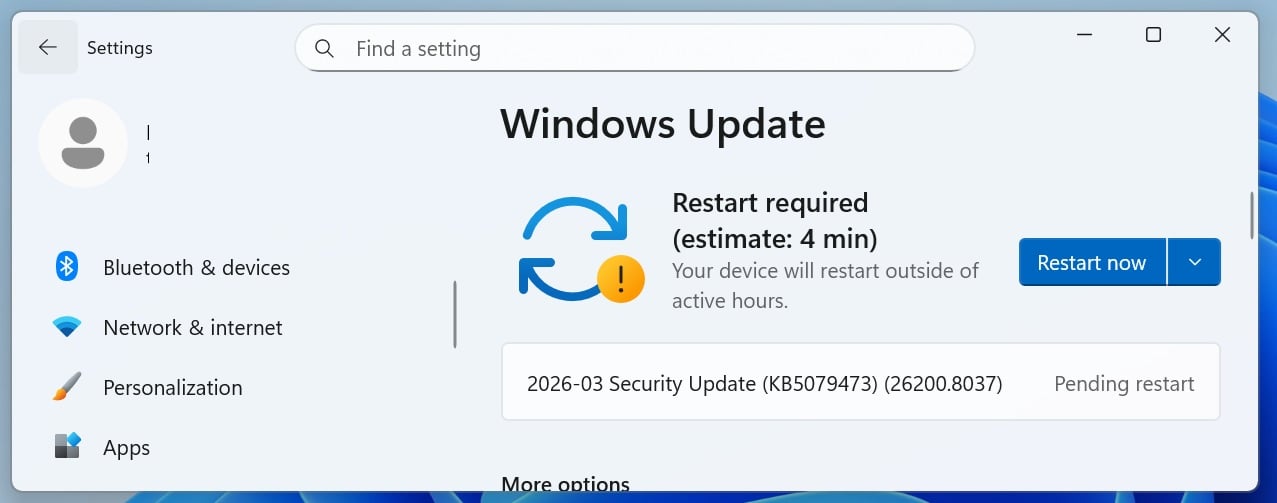Expand the dropdown arrow beside Restart now

pos(1194,262)
